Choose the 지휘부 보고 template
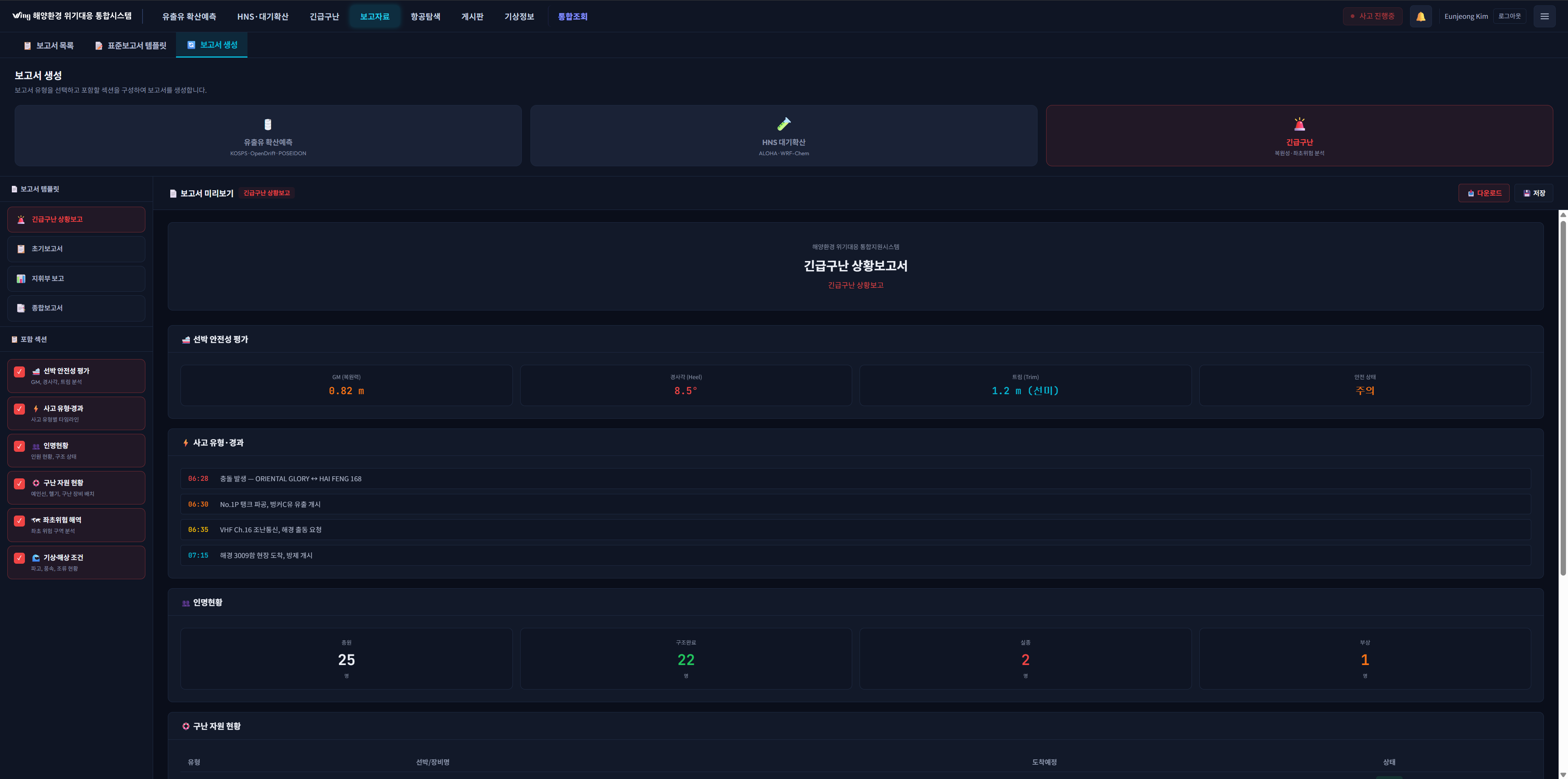This screenshot has height=779, width=1568. pos(76,278)
